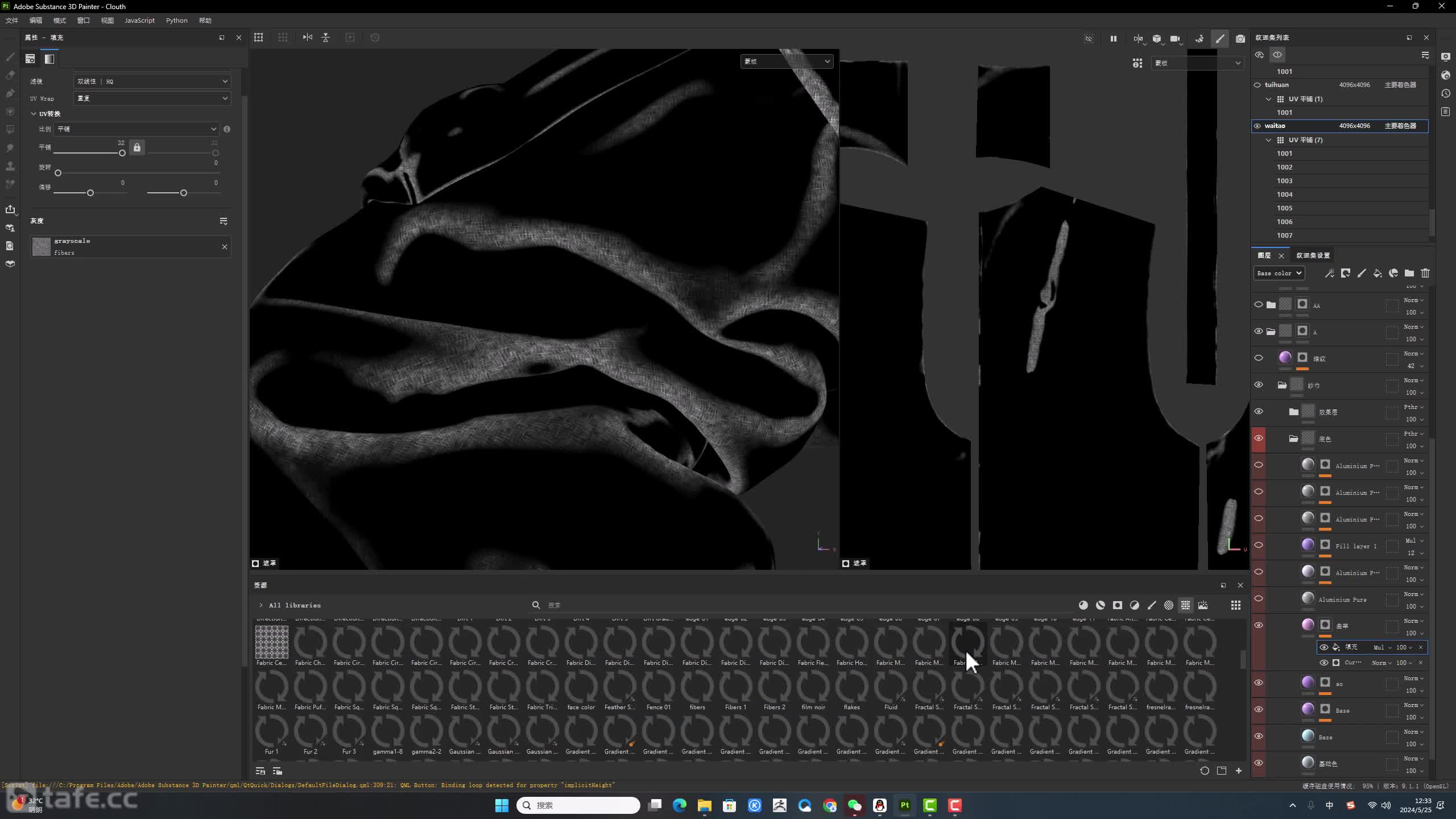1456x819 pixels.
Task: Add a smart material icon
Action: (1393, 273)
